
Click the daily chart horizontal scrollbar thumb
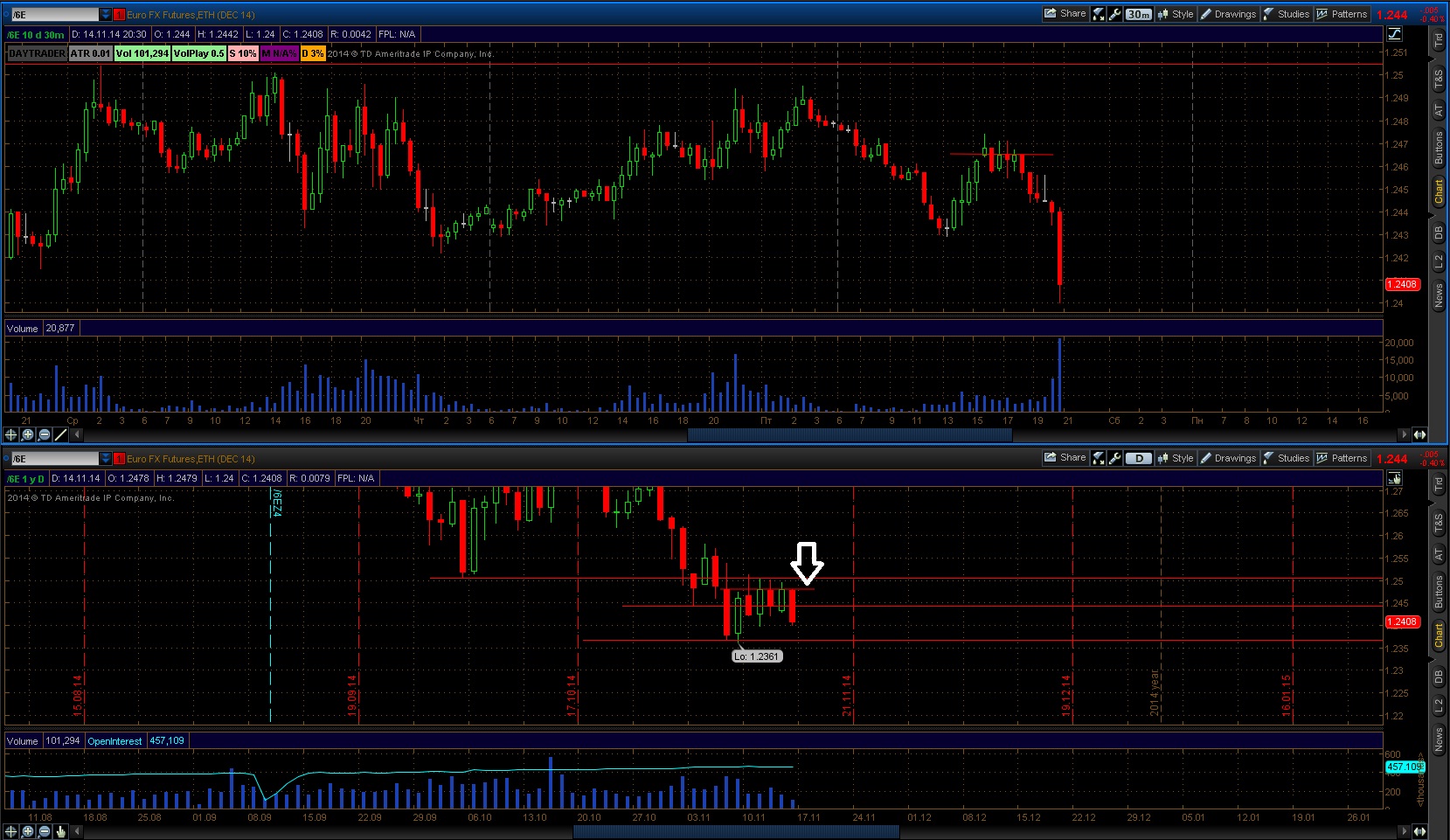coord(736,831)
